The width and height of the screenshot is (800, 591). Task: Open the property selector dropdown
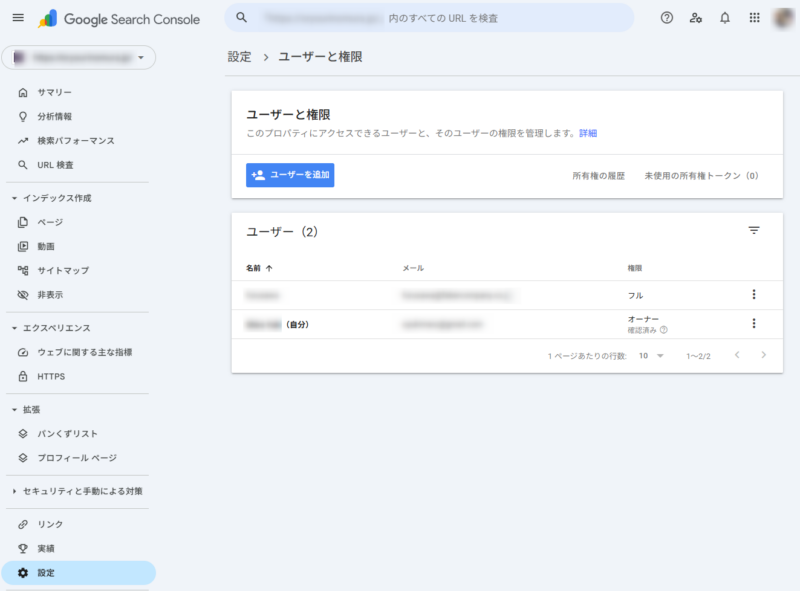point(79,58)
